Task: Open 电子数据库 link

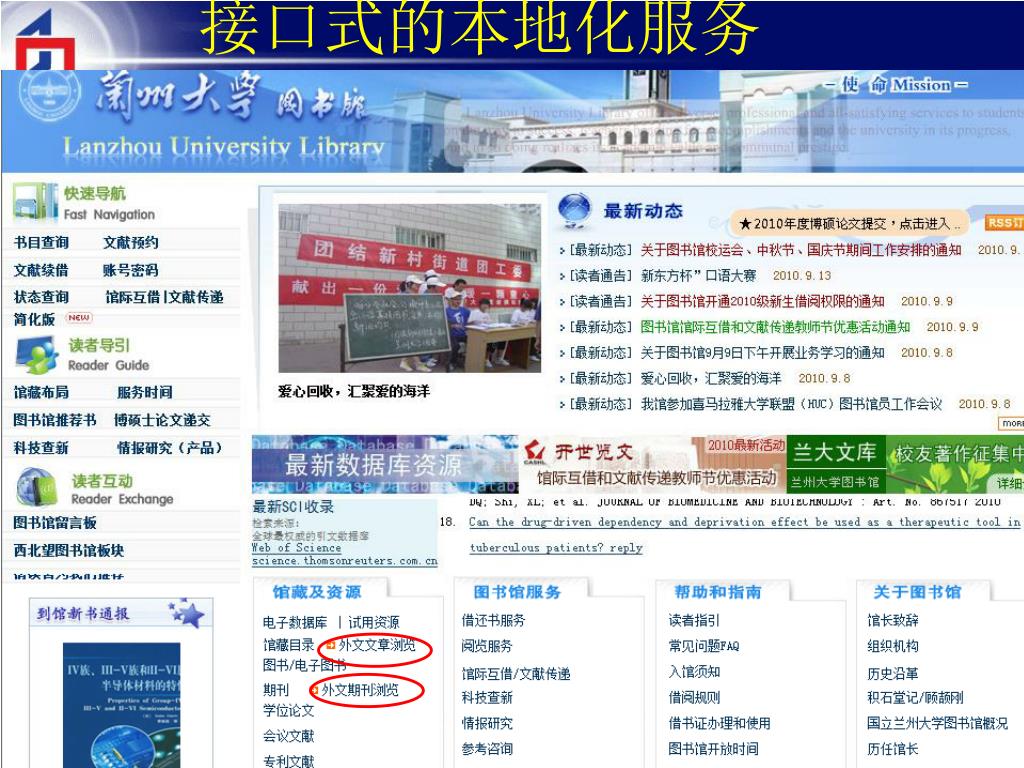Action: coord(295,622)
